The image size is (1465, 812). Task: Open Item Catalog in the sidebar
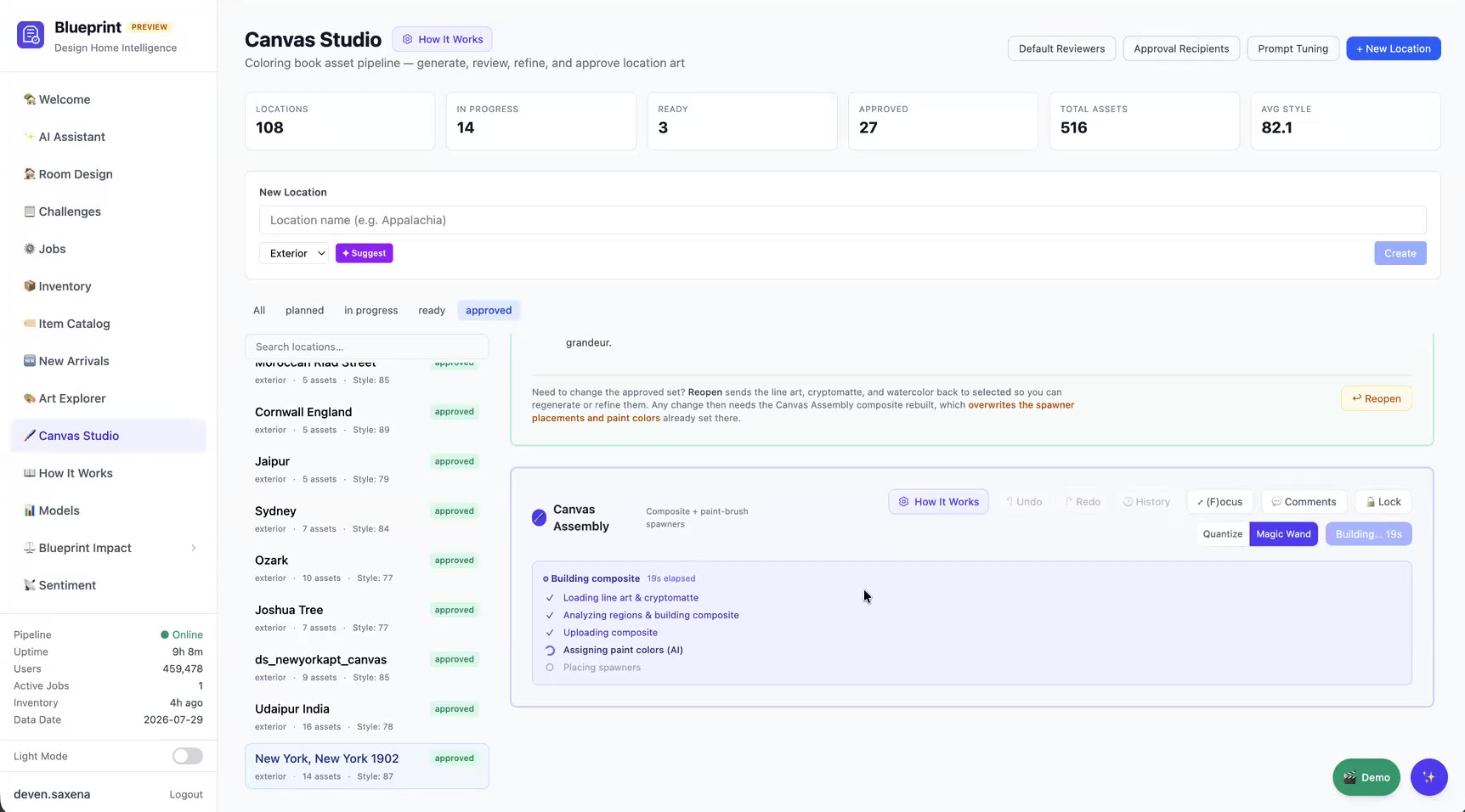(108, 324)
